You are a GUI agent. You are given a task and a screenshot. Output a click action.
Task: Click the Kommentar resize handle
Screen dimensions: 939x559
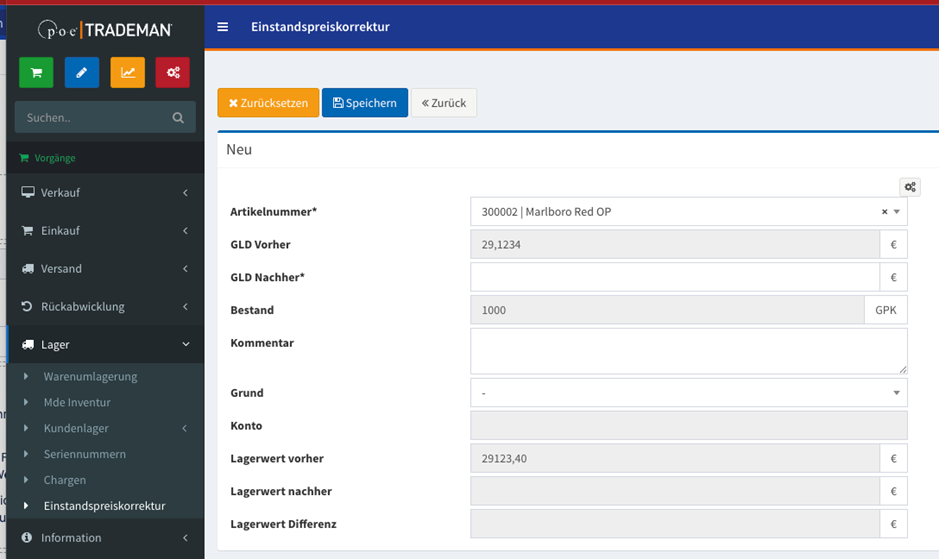(x=902, y=370)
